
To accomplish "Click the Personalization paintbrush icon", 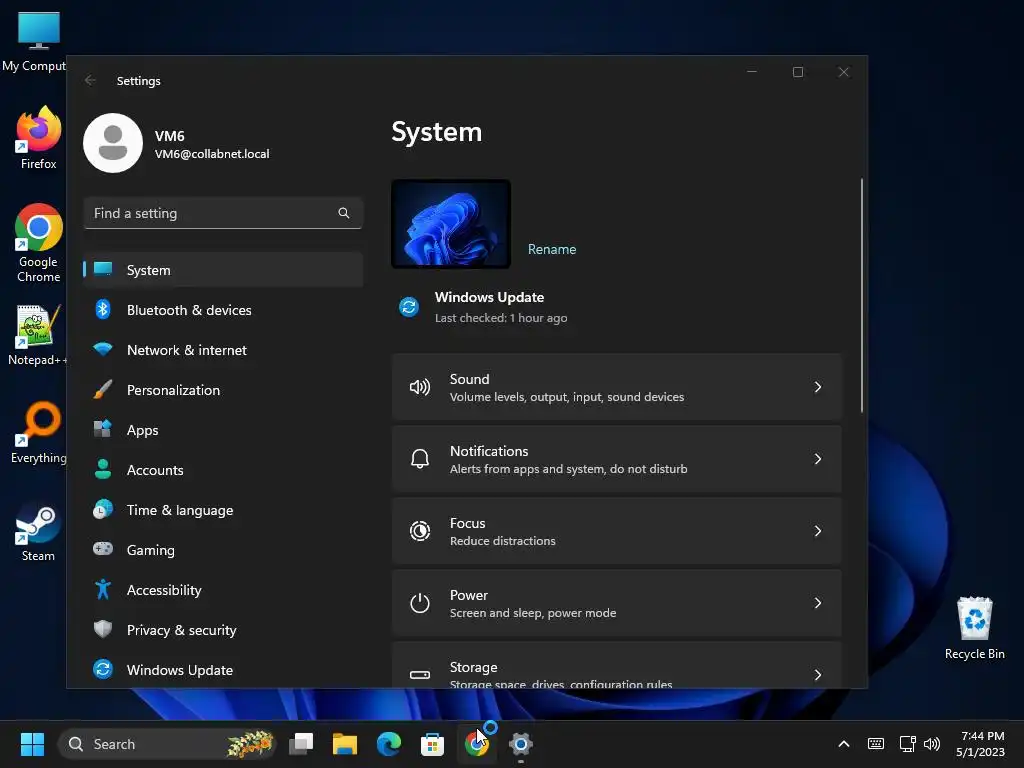I will point(103,389).
